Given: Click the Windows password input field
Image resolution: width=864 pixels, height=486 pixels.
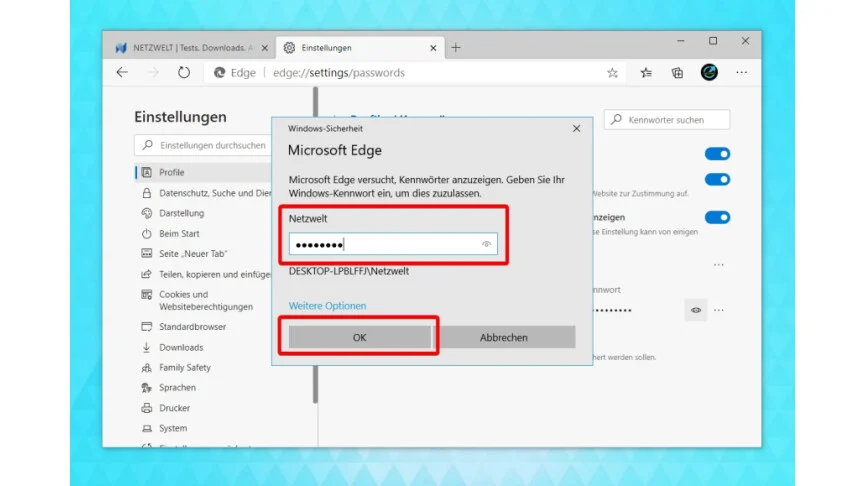Looking at the screenshot, I should click(393, 244).
